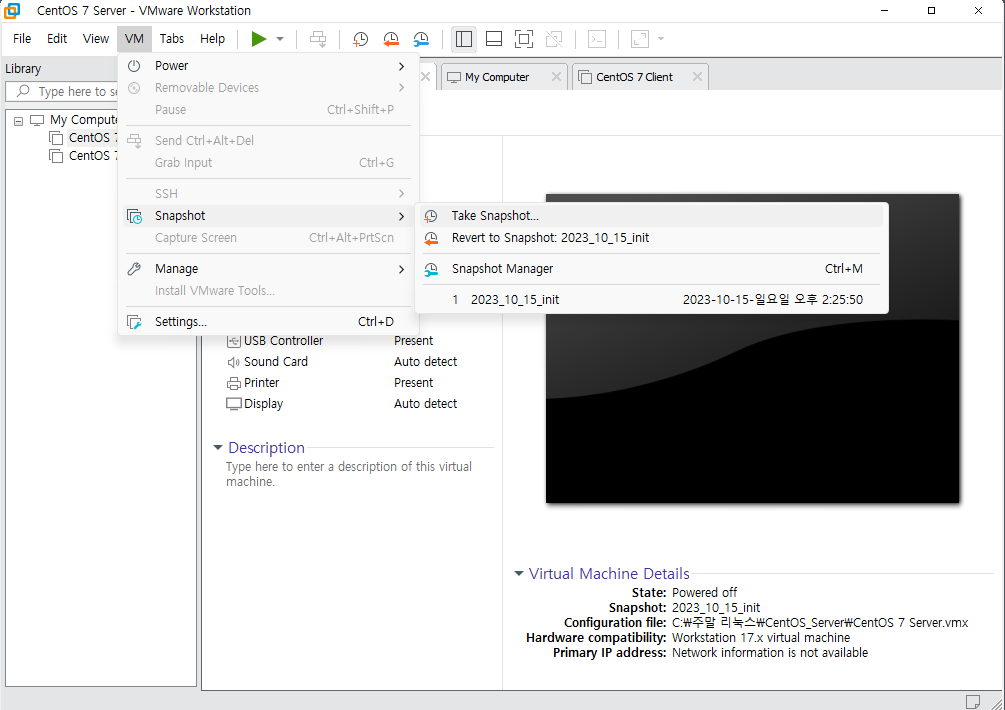
Task: Click the console view toolbar icon
Action: click(597, 39)
